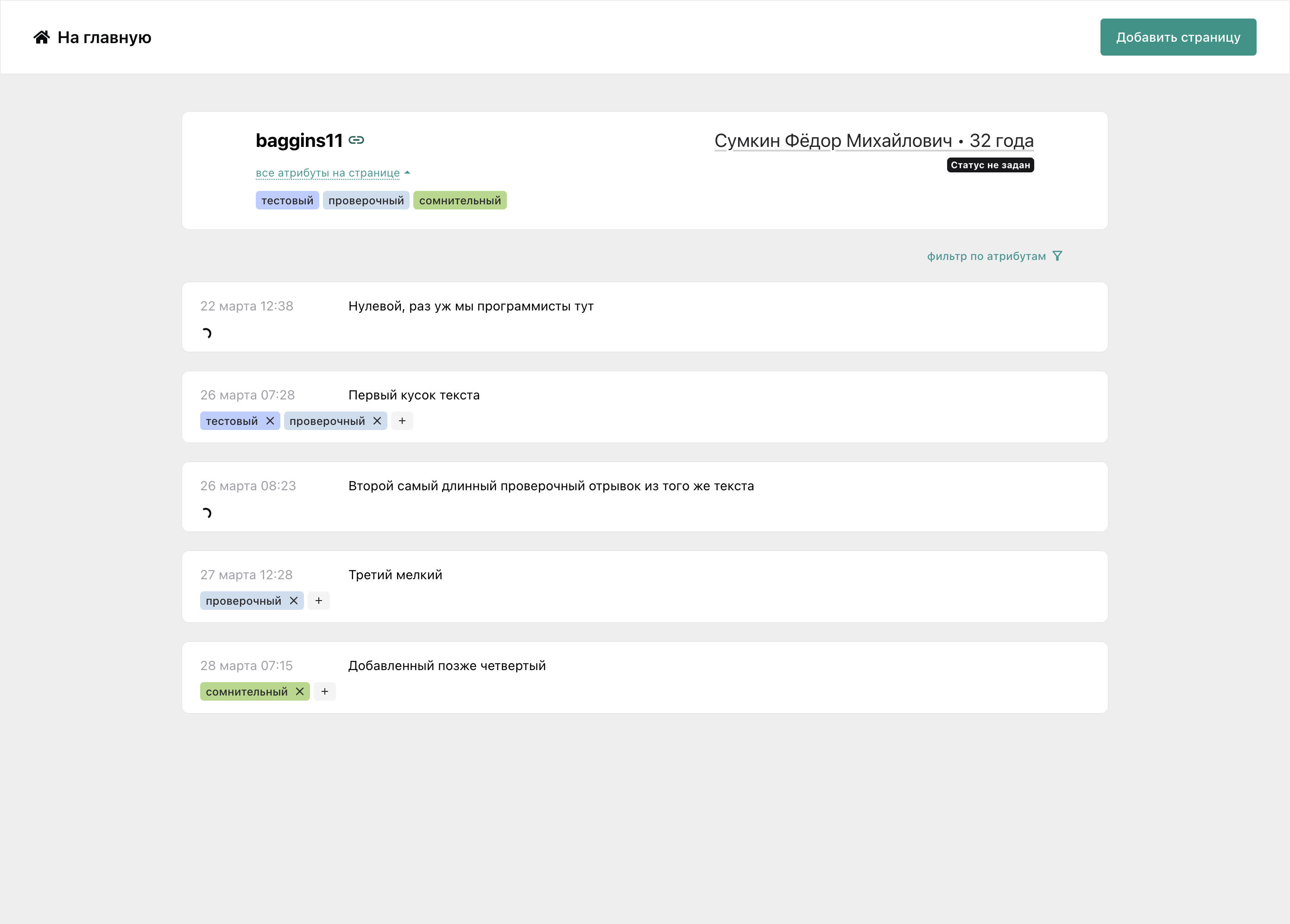Remove сомнительный tag from Добавленный позже четвертый
This screenshot has height=924, width=1290.
click(x=300, y=691)
